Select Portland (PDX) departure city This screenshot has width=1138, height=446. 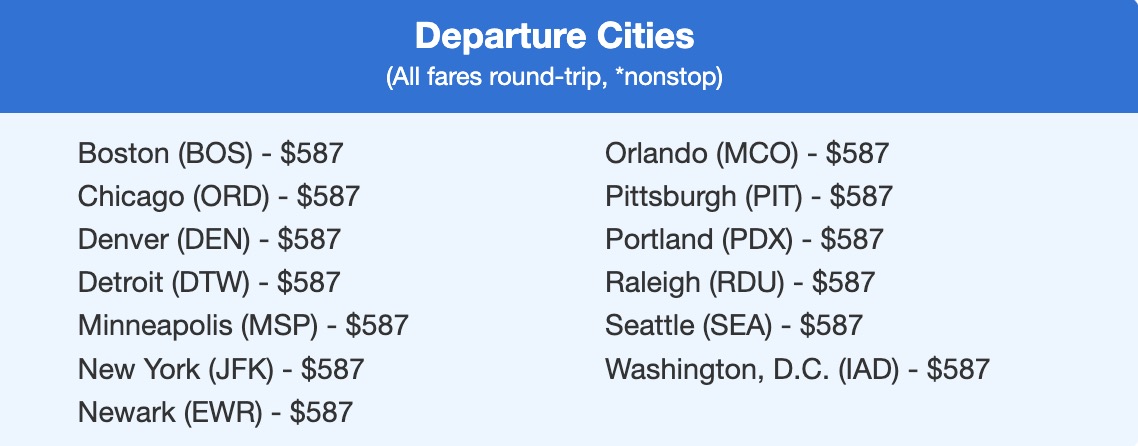(744, 240)
